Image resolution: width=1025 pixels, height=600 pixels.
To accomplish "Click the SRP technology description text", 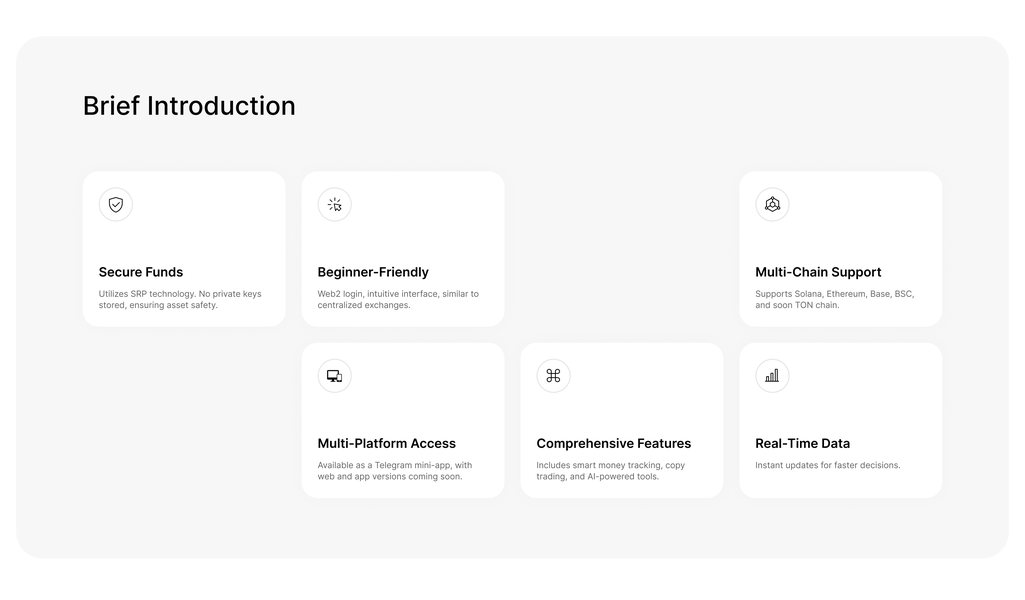I will tap(180, 299).
